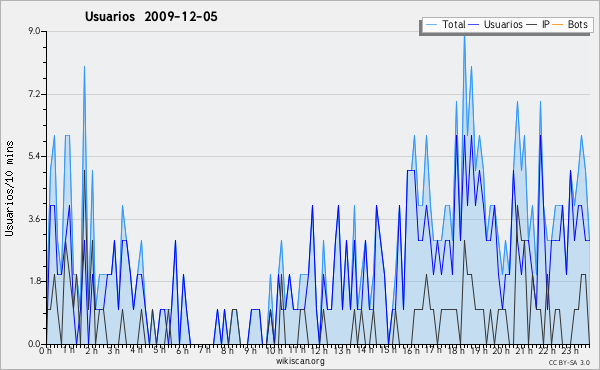Click the '5 h' x-axis label
600x370 pixels.
click(159, 350)
